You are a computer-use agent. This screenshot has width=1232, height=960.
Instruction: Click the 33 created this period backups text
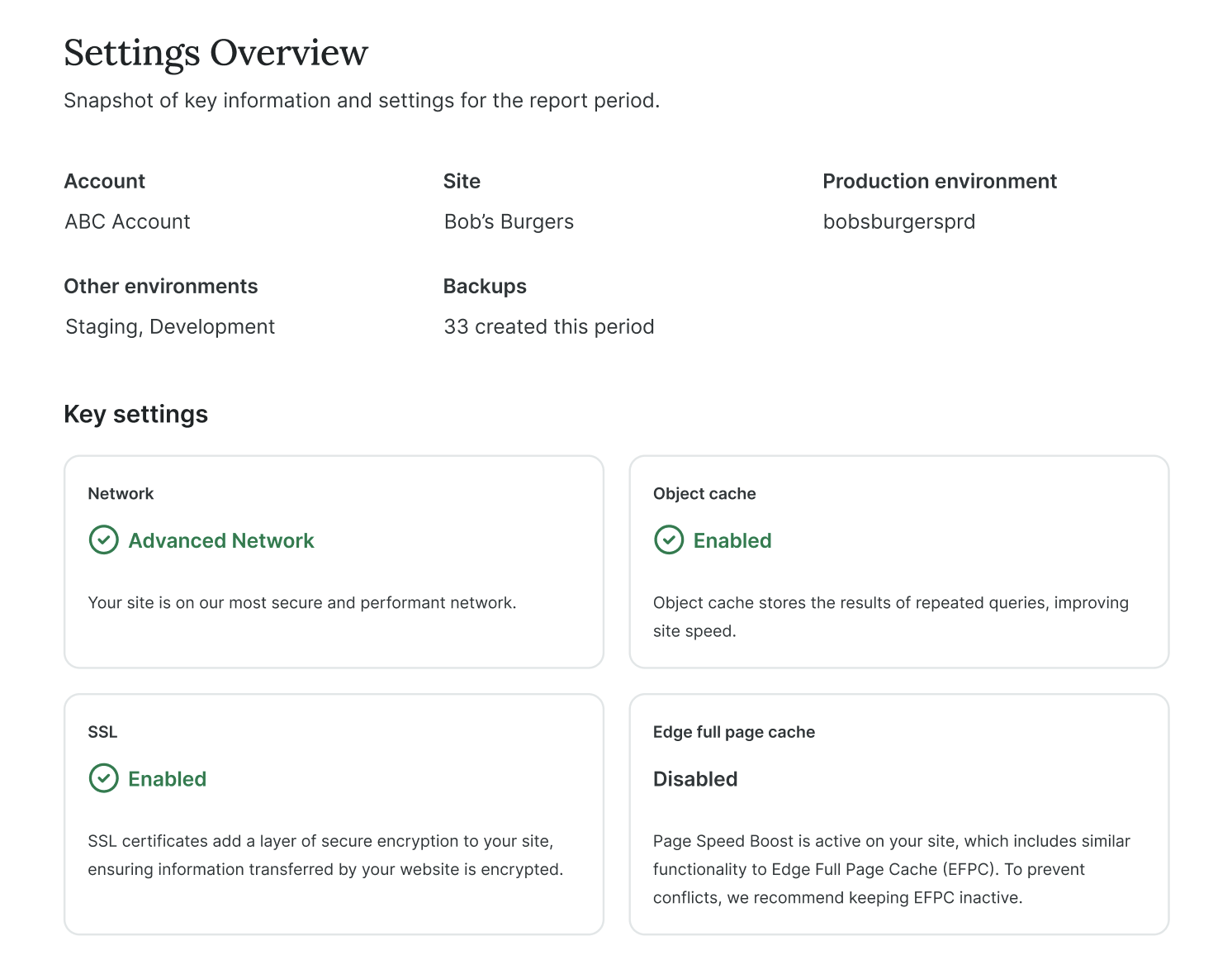click(x=549, y=326)
